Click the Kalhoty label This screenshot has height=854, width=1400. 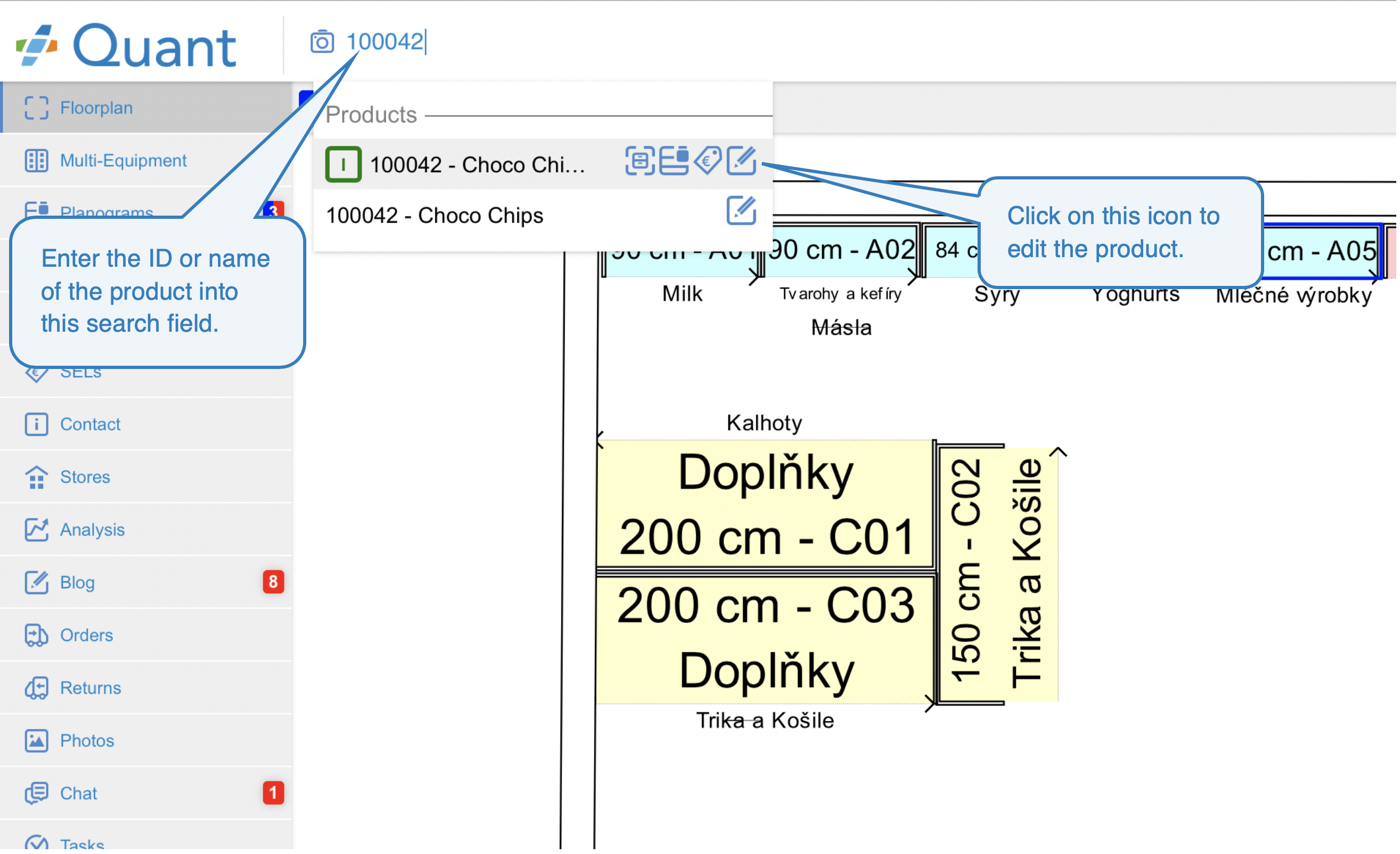(765, 424)
